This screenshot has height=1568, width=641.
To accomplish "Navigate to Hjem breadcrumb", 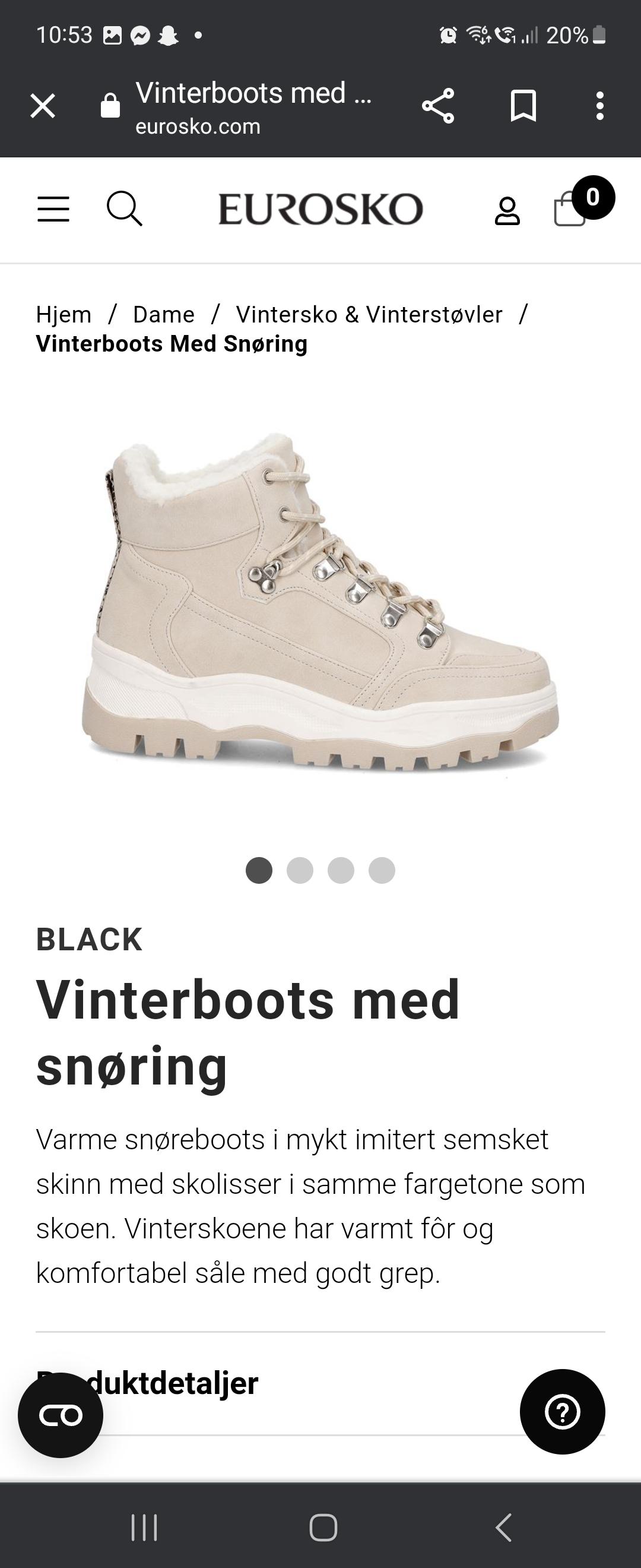I will point(64,315).
